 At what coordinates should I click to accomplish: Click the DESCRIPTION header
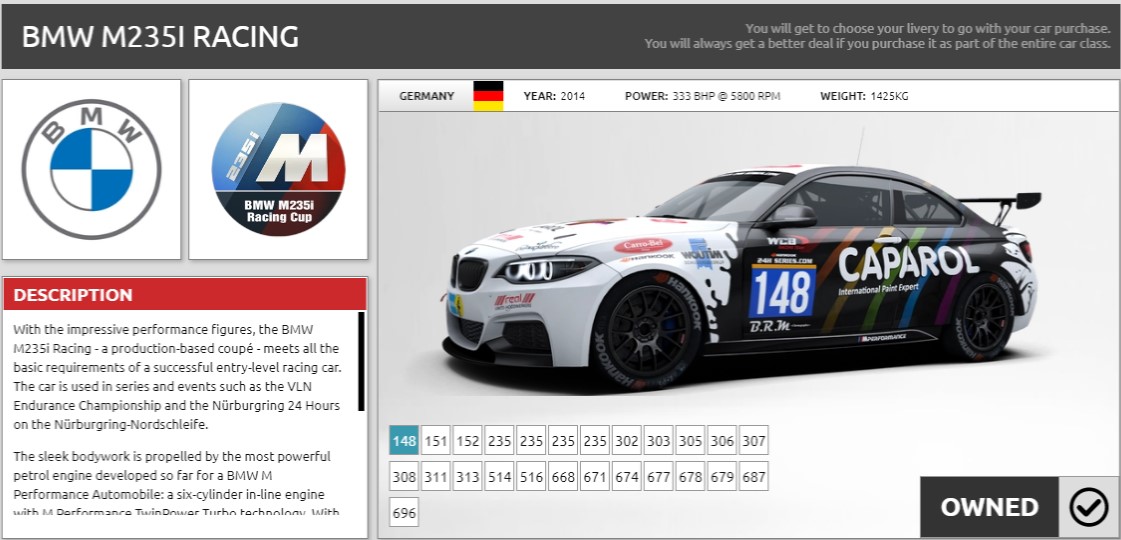(x=185, y=295)
